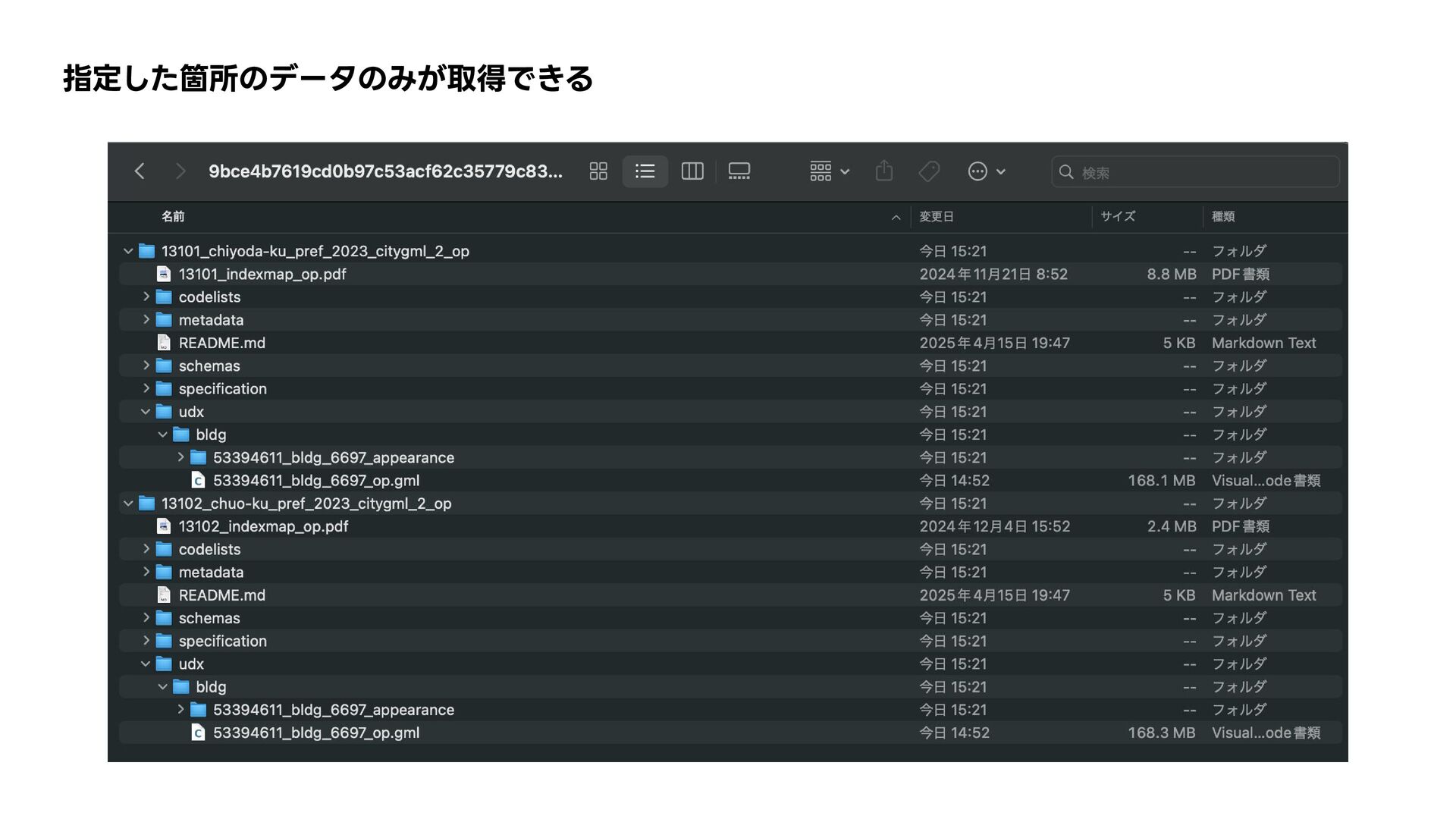This screenshot has width=1456, height=819.
Task: Switch to icon grid view
Action: [x=598, y=171]
